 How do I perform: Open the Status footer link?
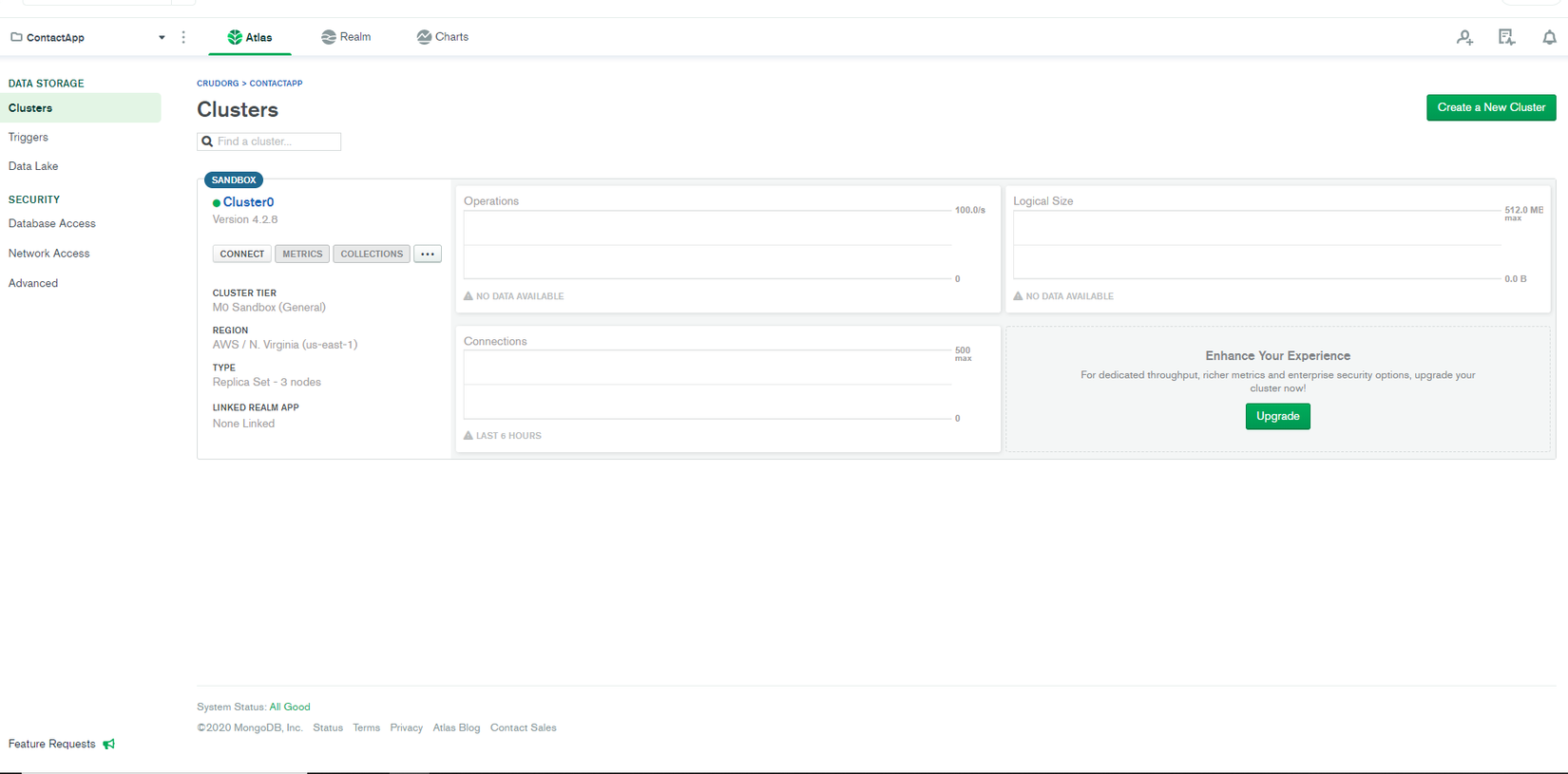click(x=328, y=727)
